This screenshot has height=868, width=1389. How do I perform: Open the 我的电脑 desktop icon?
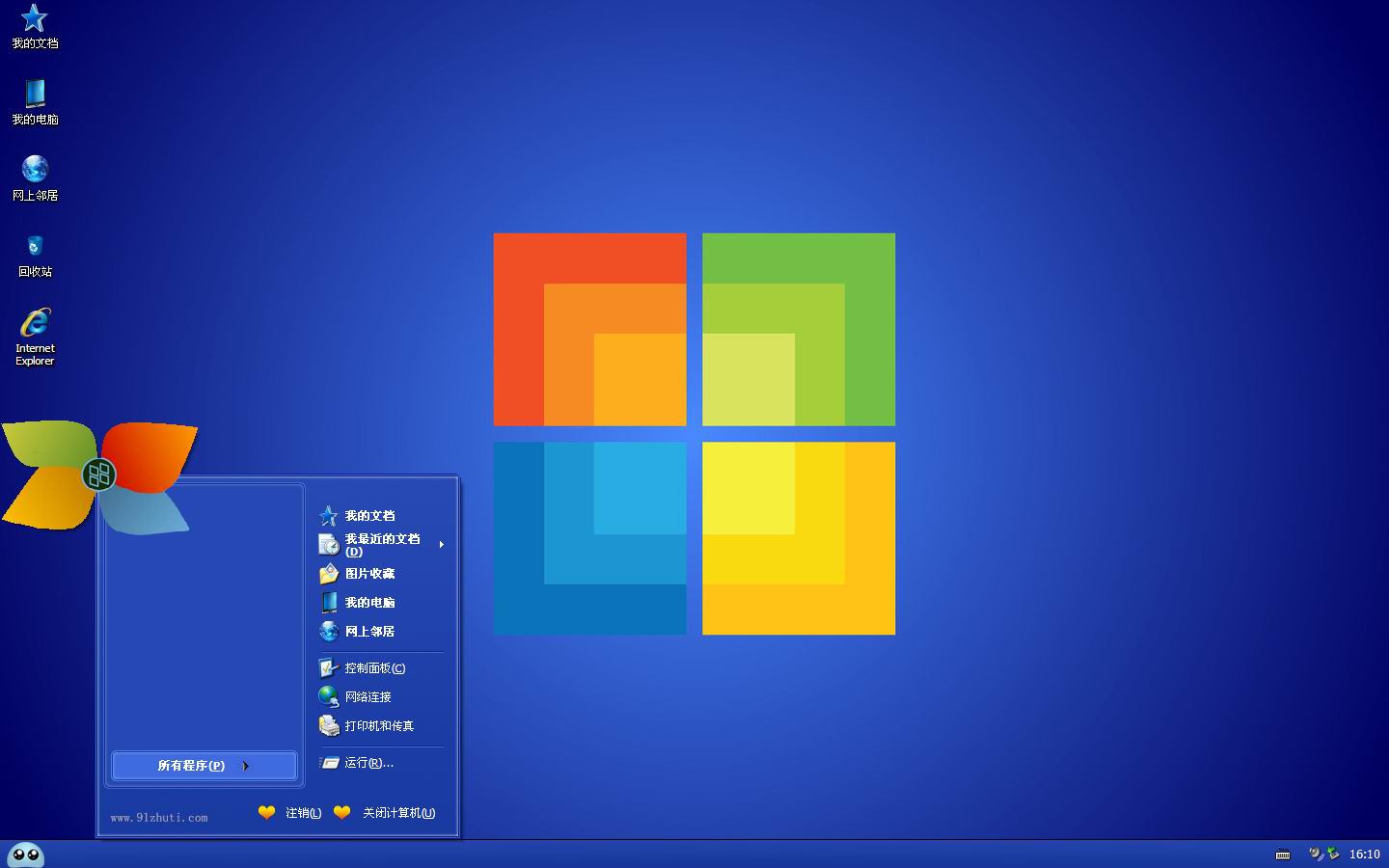(35, 102)
